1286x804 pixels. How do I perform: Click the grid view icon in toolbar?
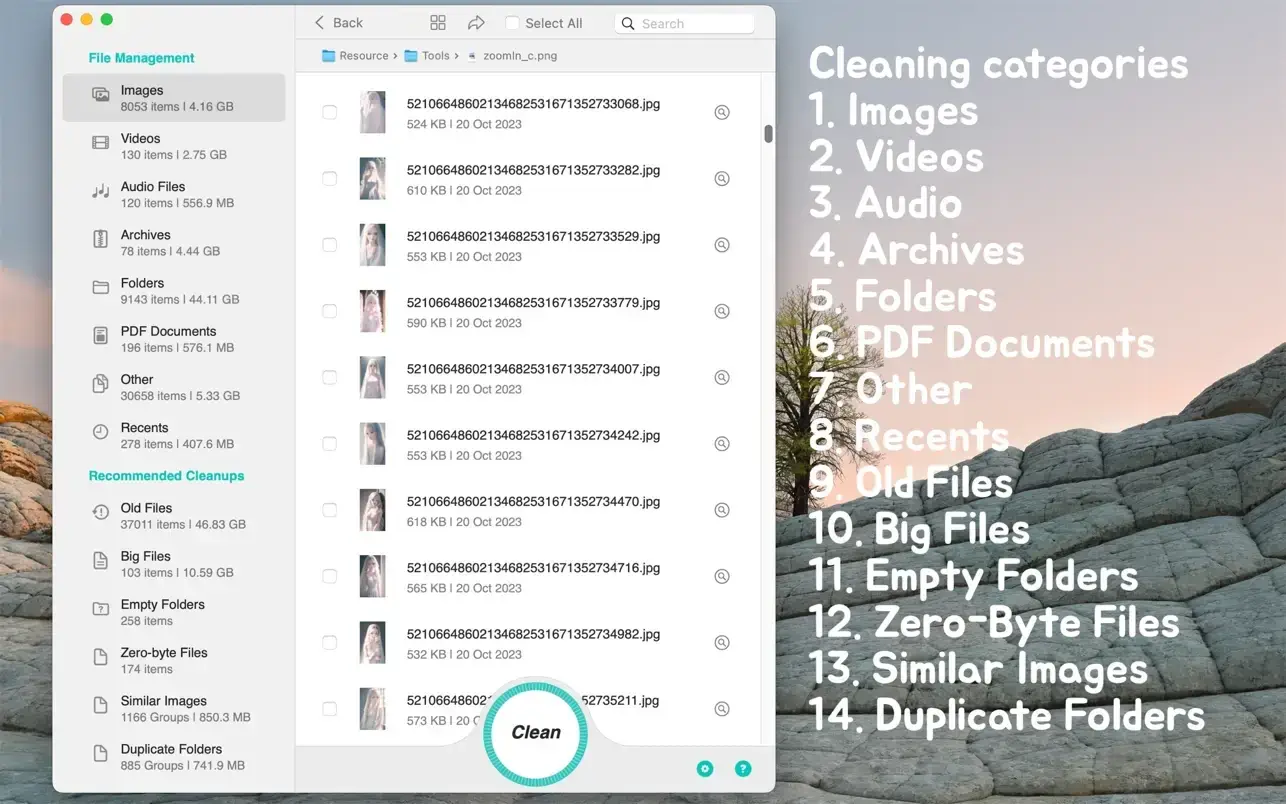coord(437,23)
